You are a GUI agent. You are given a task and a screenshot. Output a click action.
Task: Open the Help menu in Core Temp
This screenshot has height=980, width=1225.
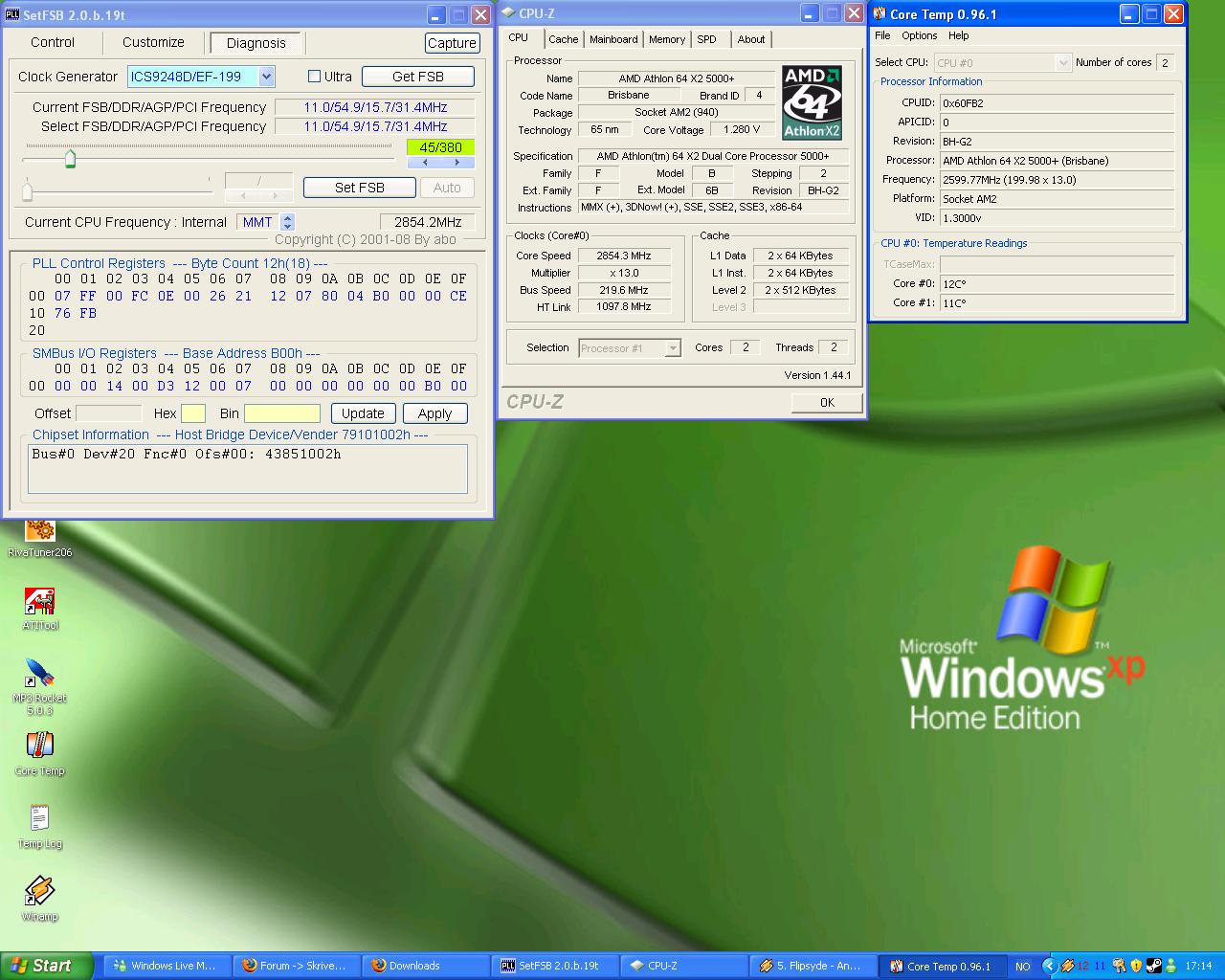pos(958,35)
